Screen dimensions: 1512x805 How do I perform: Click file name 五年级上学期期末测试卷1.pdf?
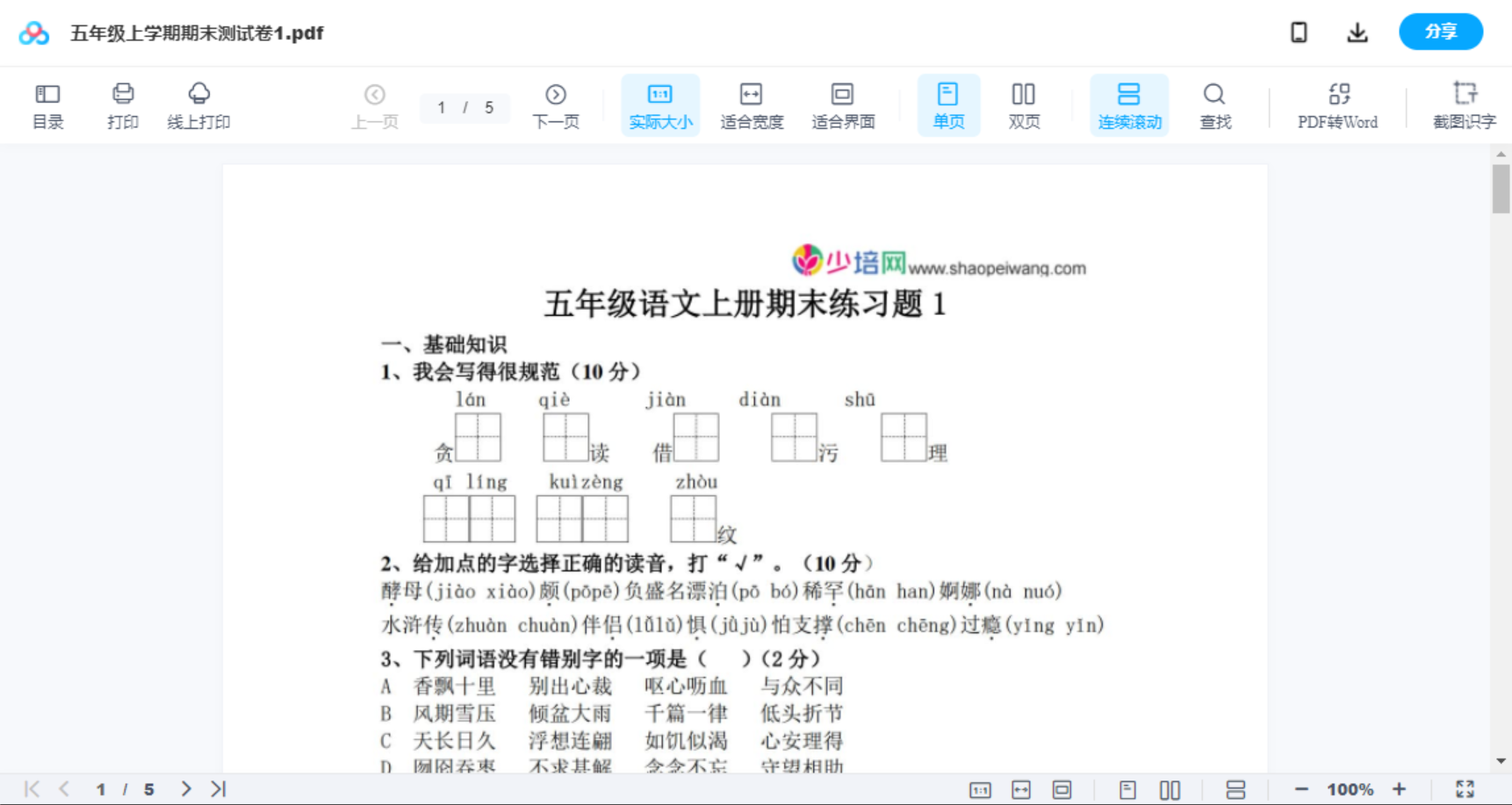(197, 33)
